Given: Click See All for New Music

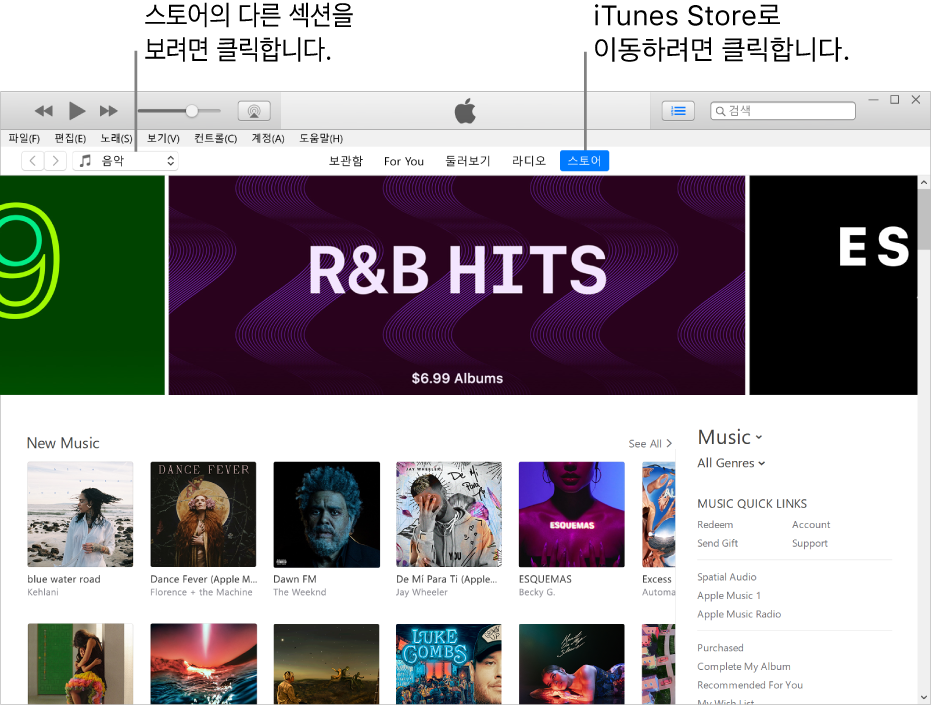Looking at the screenshot, I should pos(650,444).
